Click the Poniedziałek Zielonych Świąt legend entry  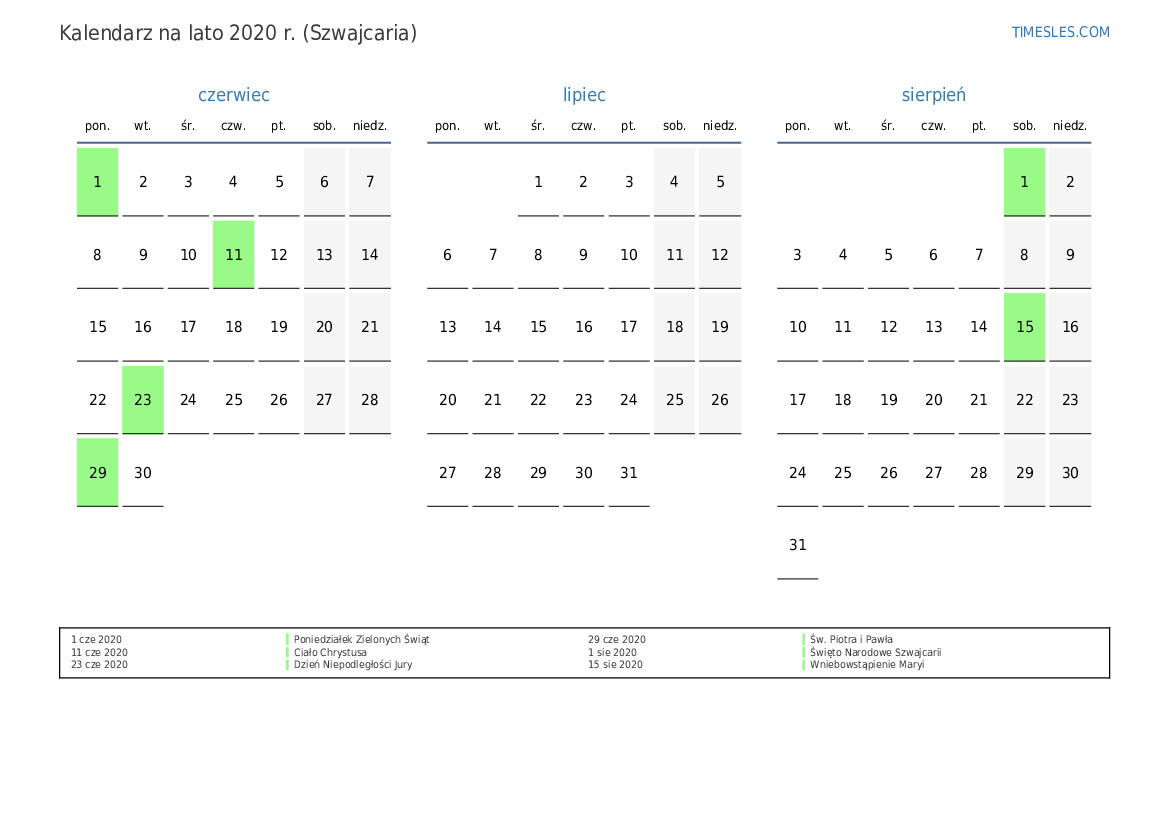click(361, 639)
